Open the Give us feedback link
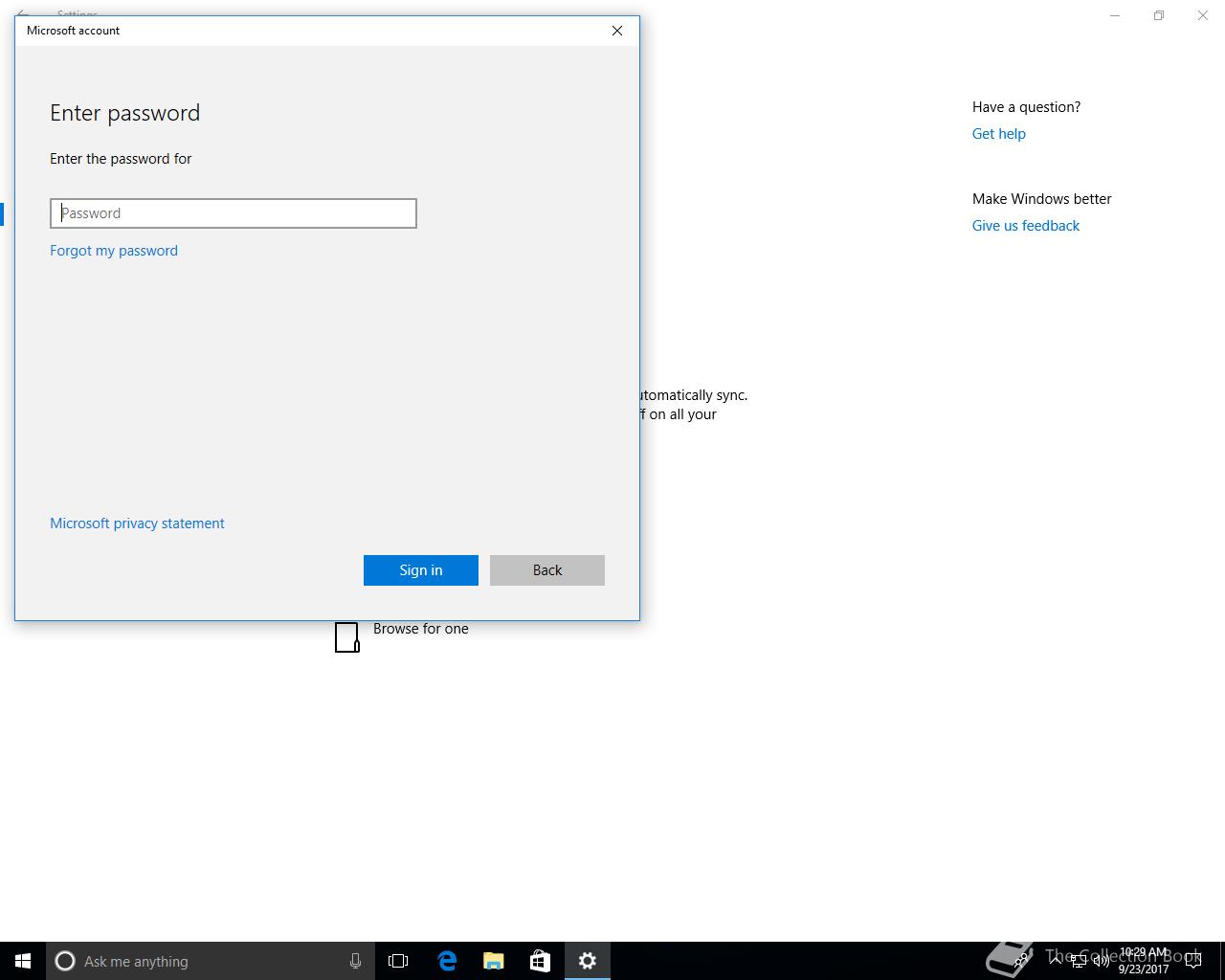Screen dimensions: 1225x980 1026,226
